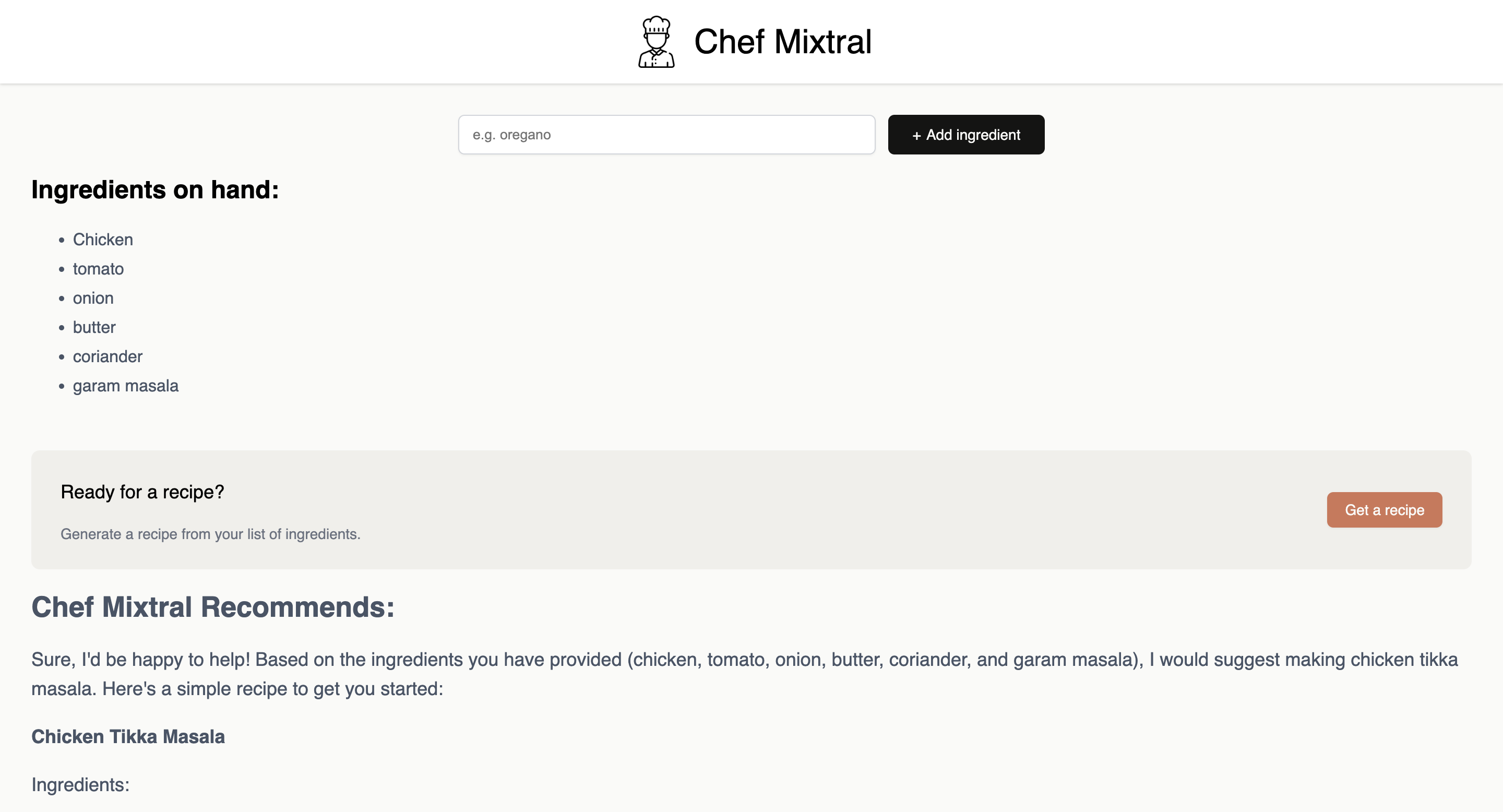Select butter in the ingredients list
The width and height of the screenshot is (1503, 812).
[94, 327]
